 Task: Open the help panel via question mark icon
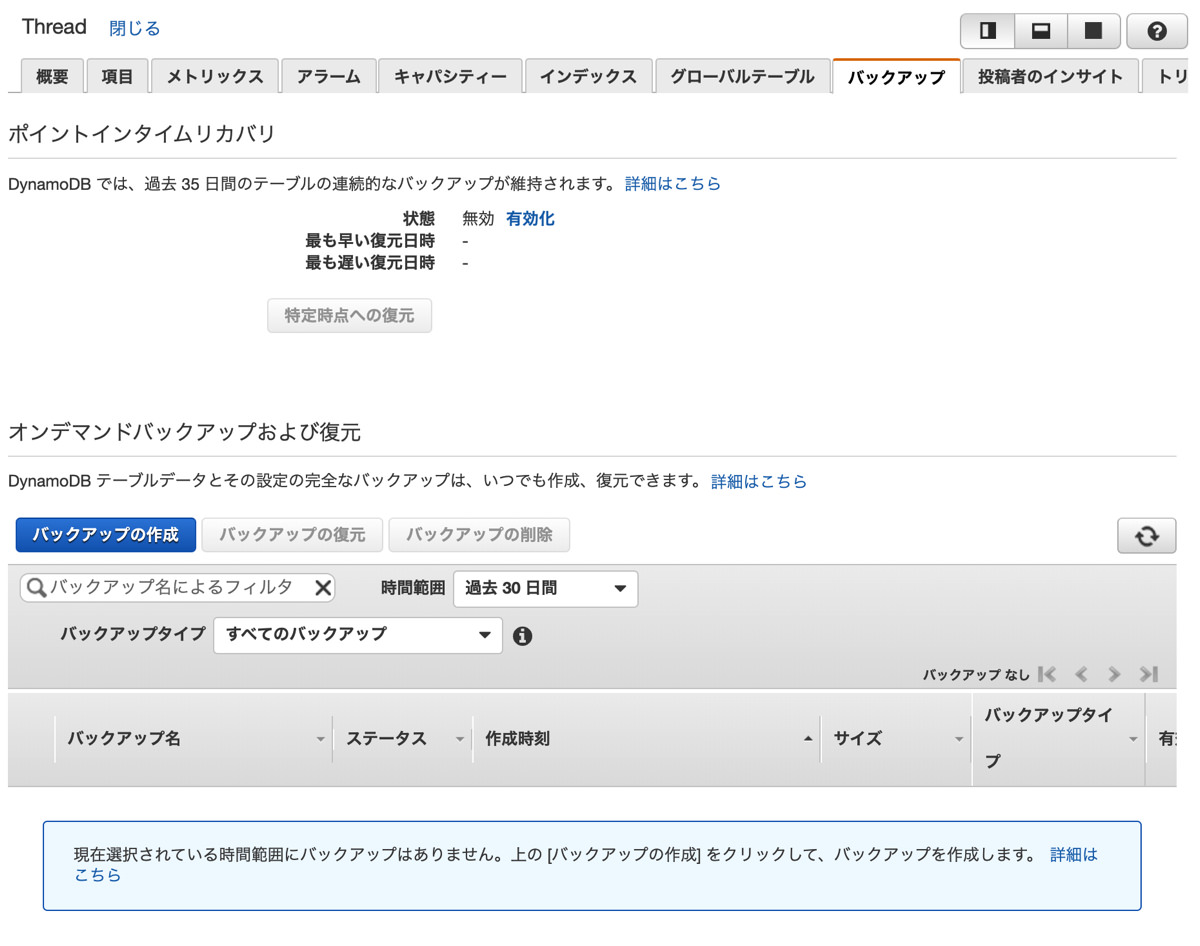click(x=1157, y=31)
